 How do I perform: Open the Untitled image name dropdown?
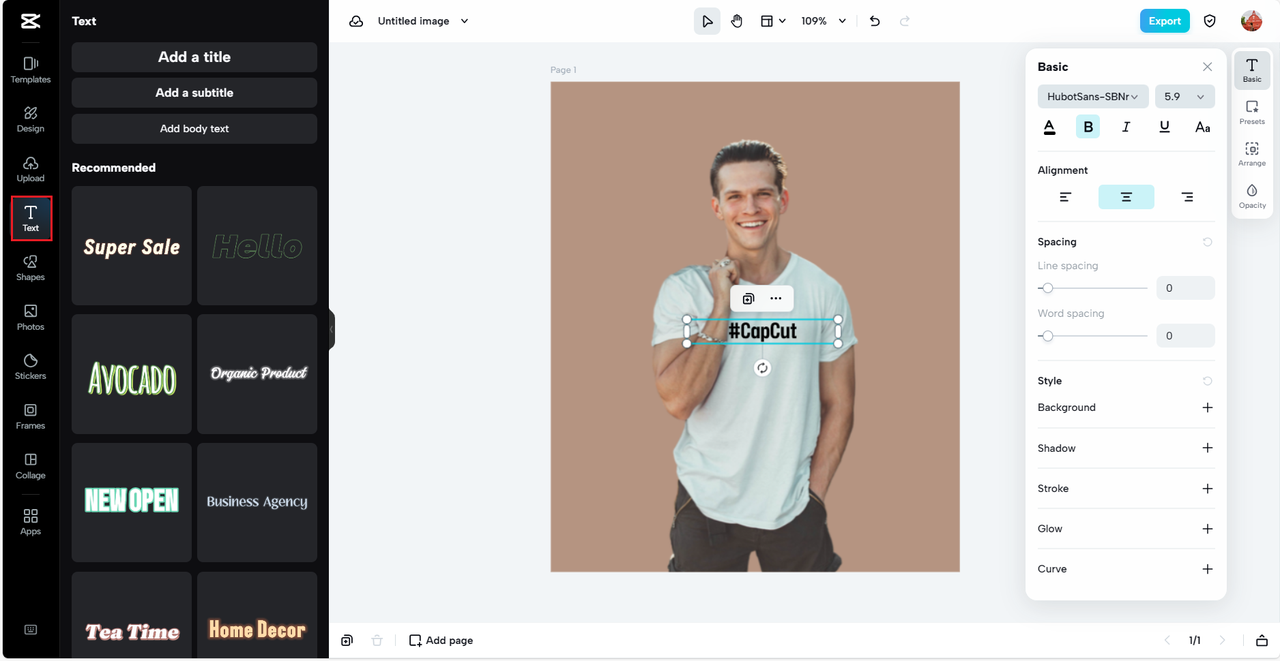tap(423, 21)
